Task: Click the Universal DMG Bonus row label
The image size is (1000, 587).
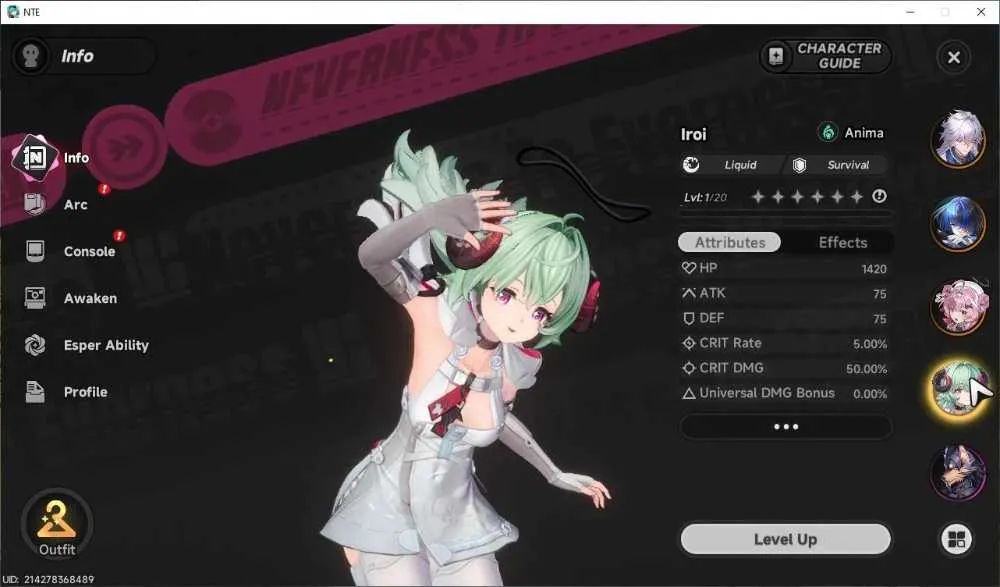Action: pyautogui.click(x=767, y=393)
